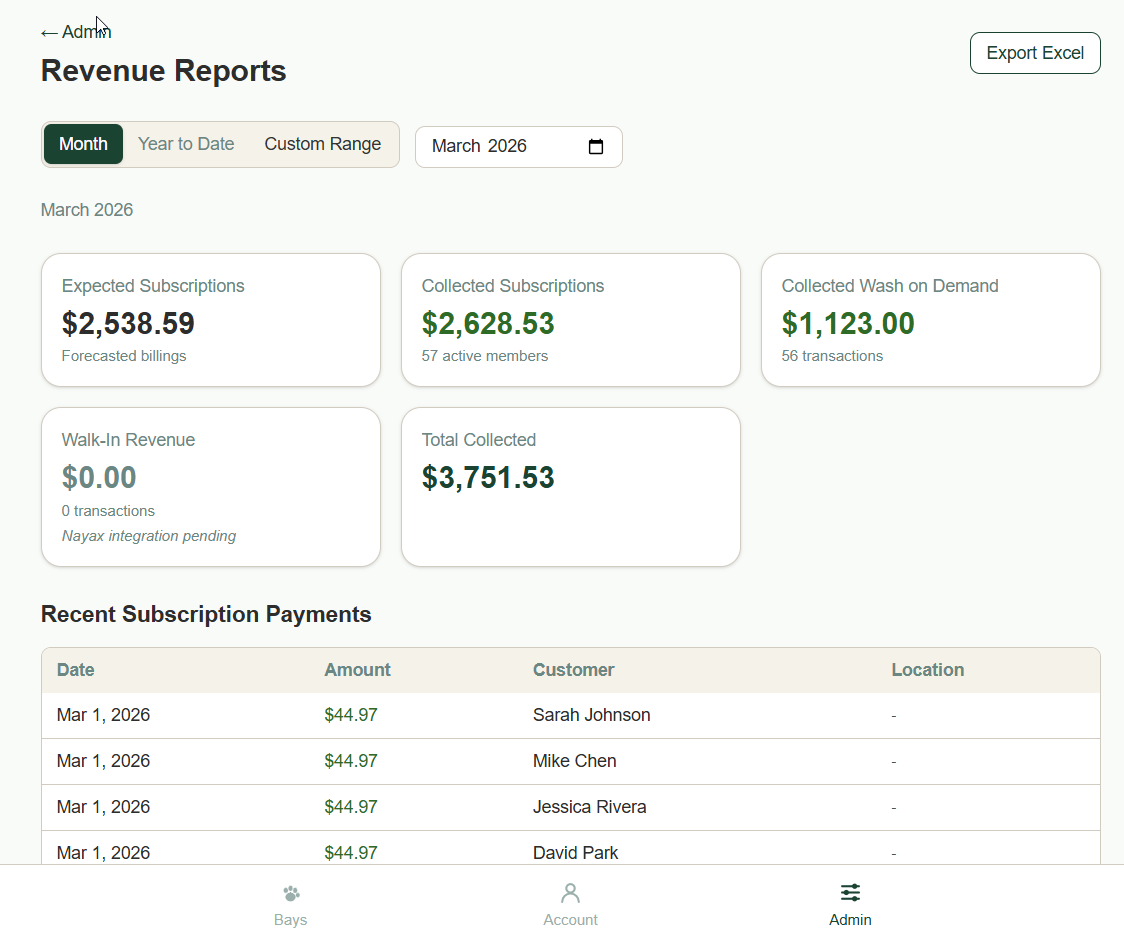1124x935 pixels.
Task: Select the person icon above Account
Action: [x=570, y=893]
